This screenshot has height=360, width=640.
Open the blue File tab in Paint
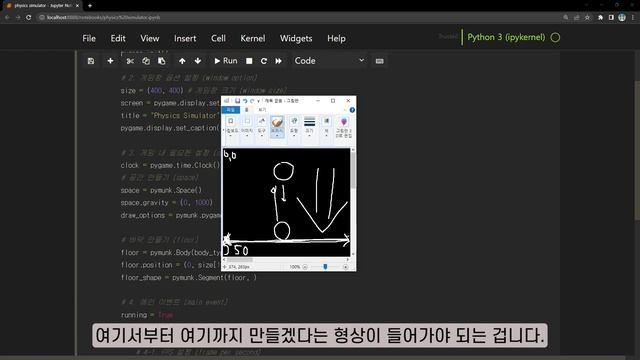[231, 110]
